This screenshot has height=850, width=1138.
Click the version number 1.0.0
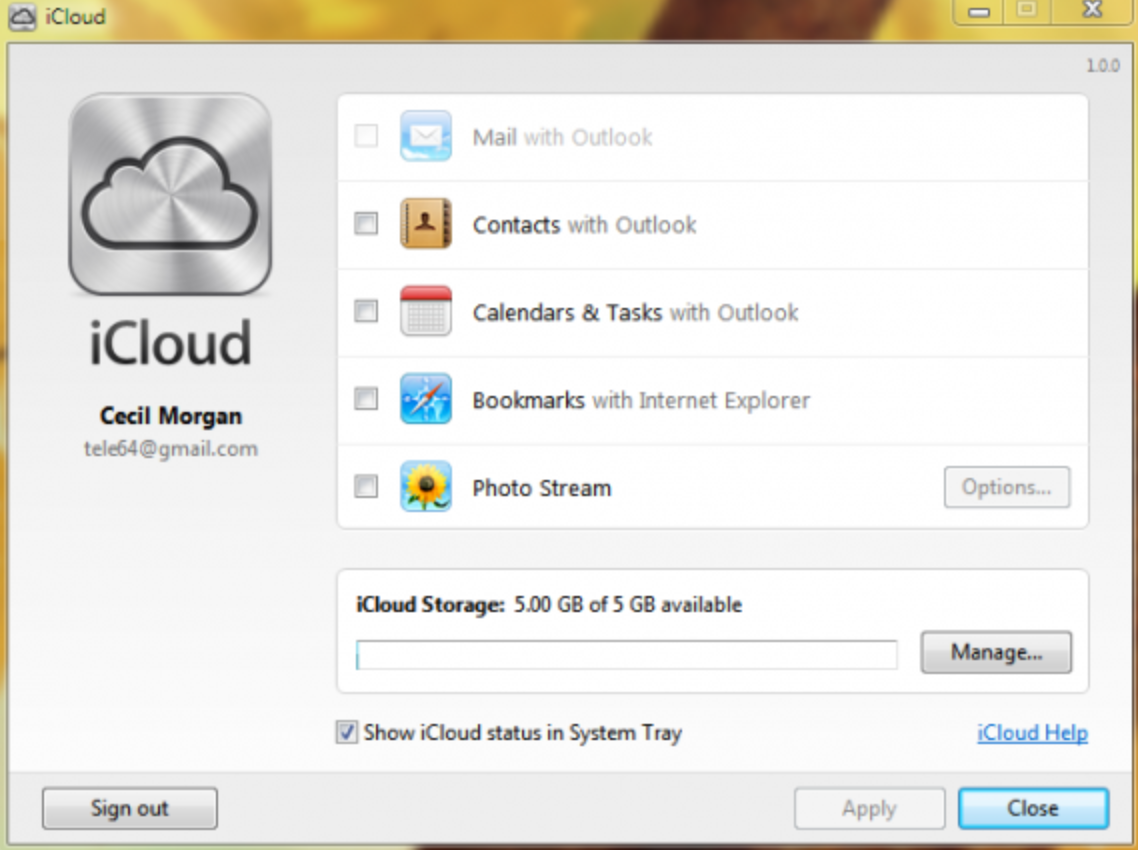(1102, 65)
